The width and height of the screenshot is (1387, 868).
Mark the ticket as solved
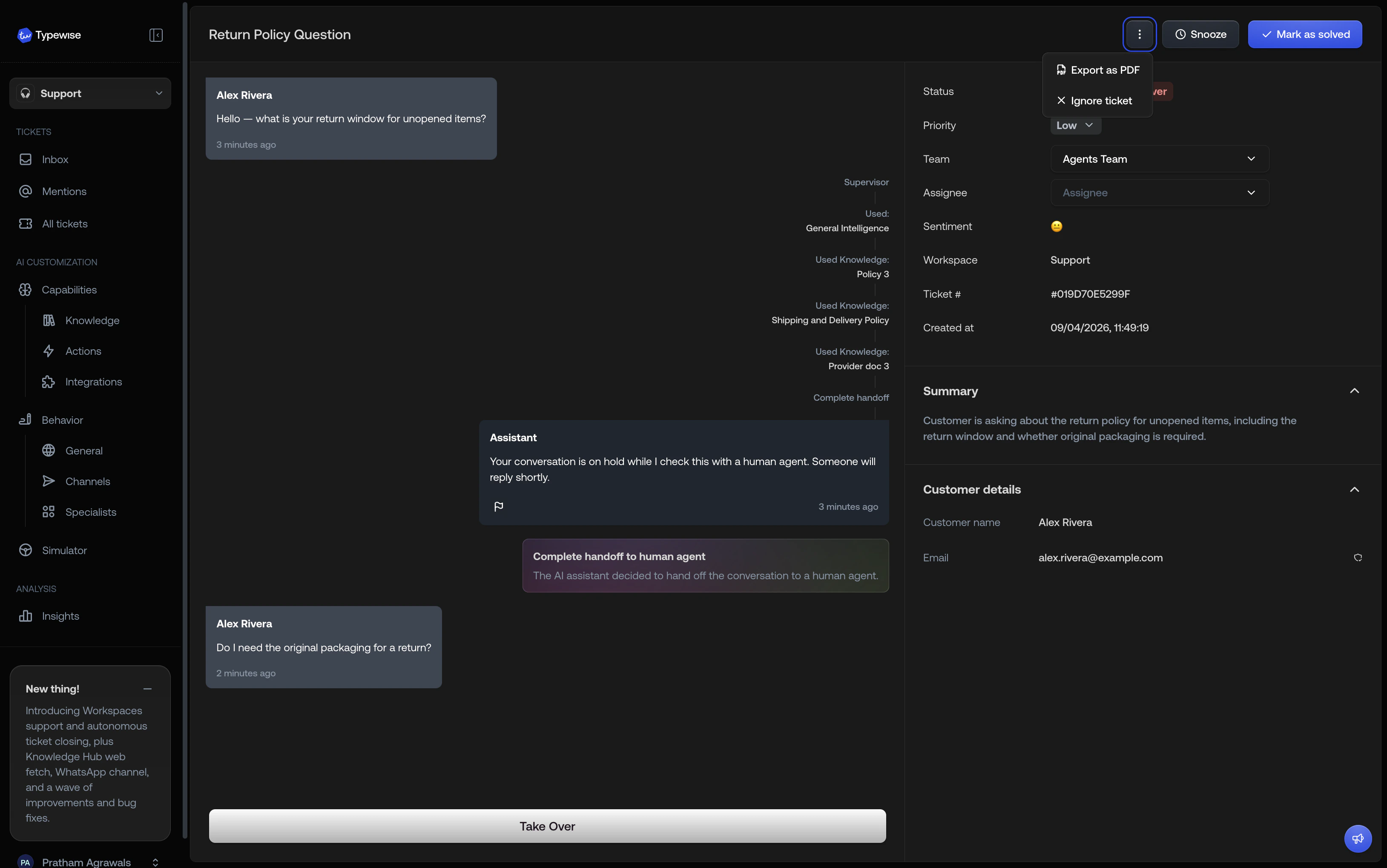pyautogui.click(x=1305, y=34)
